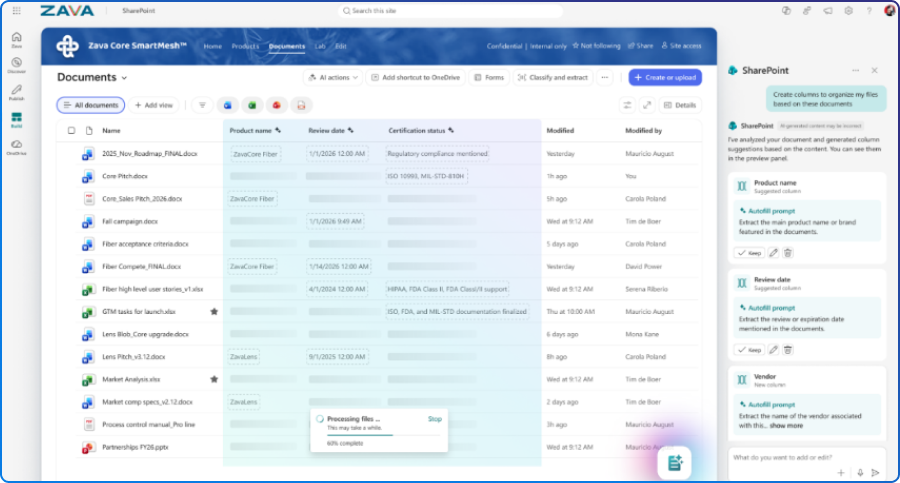Open the help question mark icon
This screenshot has width=900, height=483.
tap(869, 10)
